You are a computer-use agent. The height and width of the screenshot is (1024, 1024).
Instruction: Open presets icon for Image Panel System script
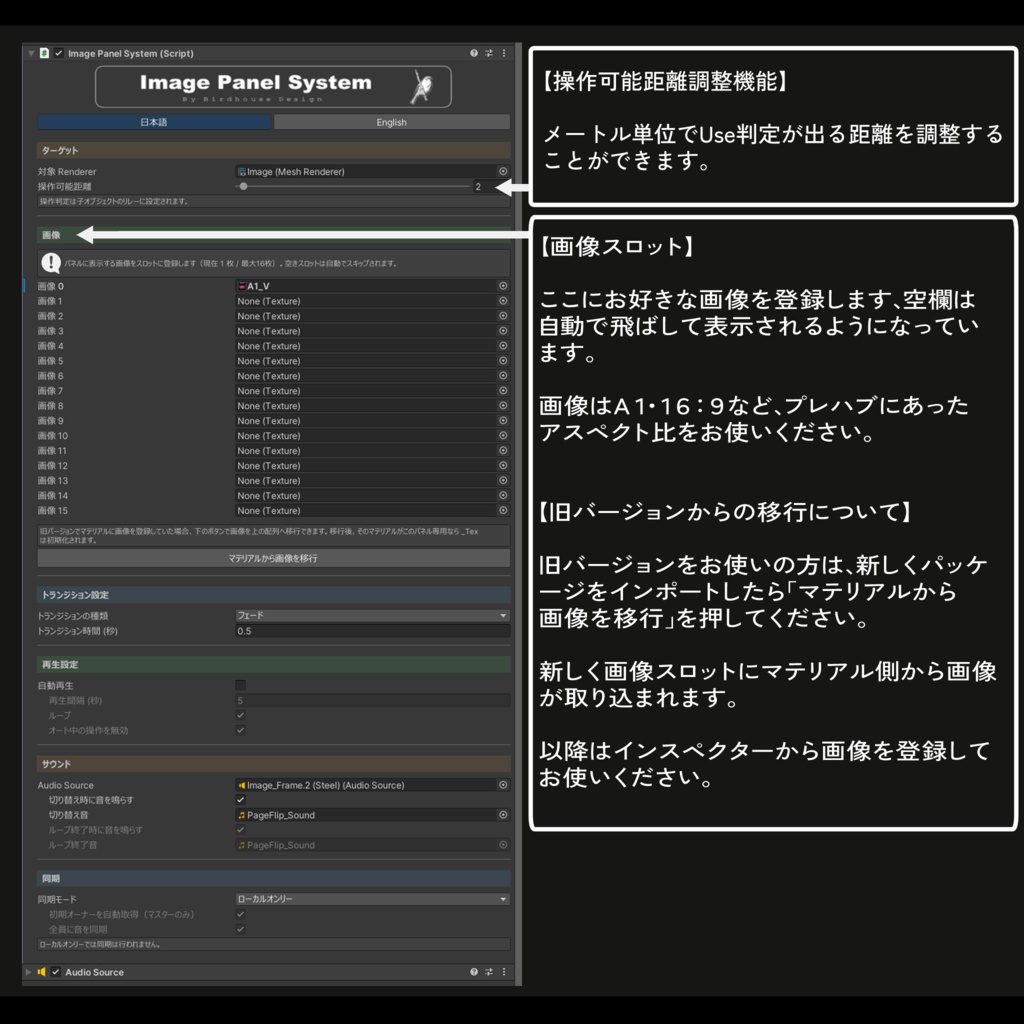coord(488,53)
